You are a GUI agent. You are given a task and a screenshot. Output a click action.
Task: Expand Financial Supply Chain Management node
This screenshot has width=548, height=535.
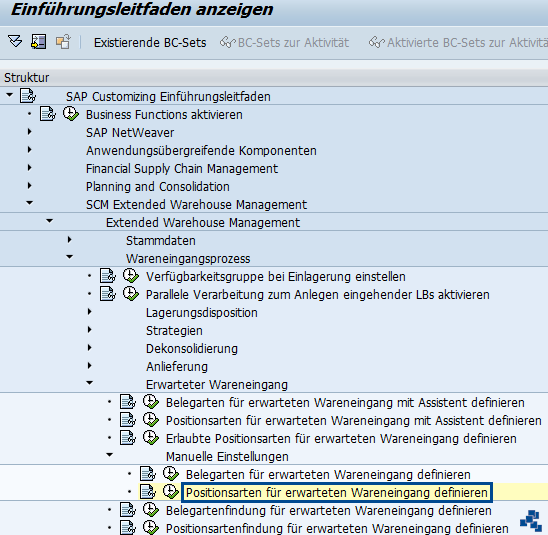[x=29, y=168]
